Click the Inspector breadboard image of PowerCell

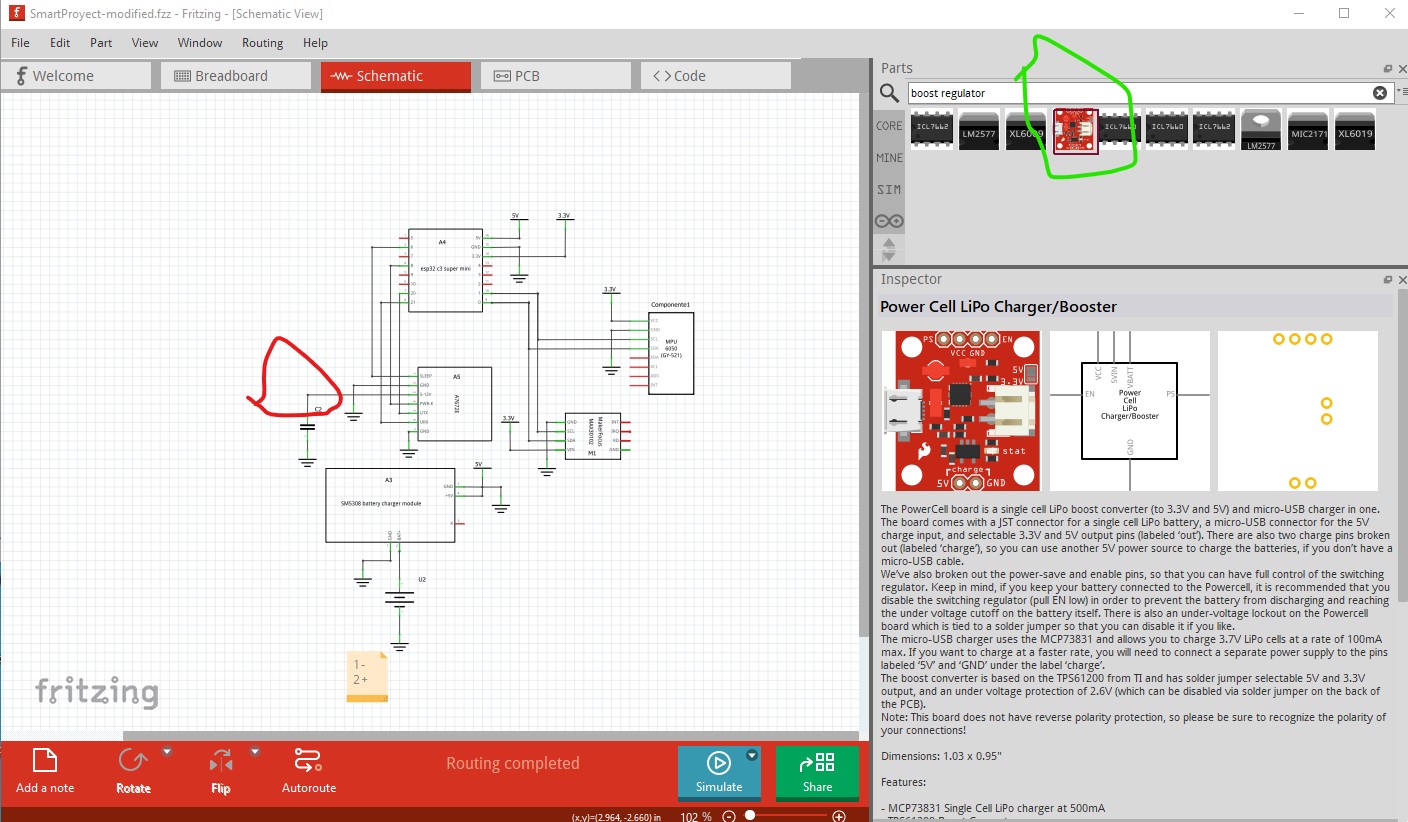point(961,411)
